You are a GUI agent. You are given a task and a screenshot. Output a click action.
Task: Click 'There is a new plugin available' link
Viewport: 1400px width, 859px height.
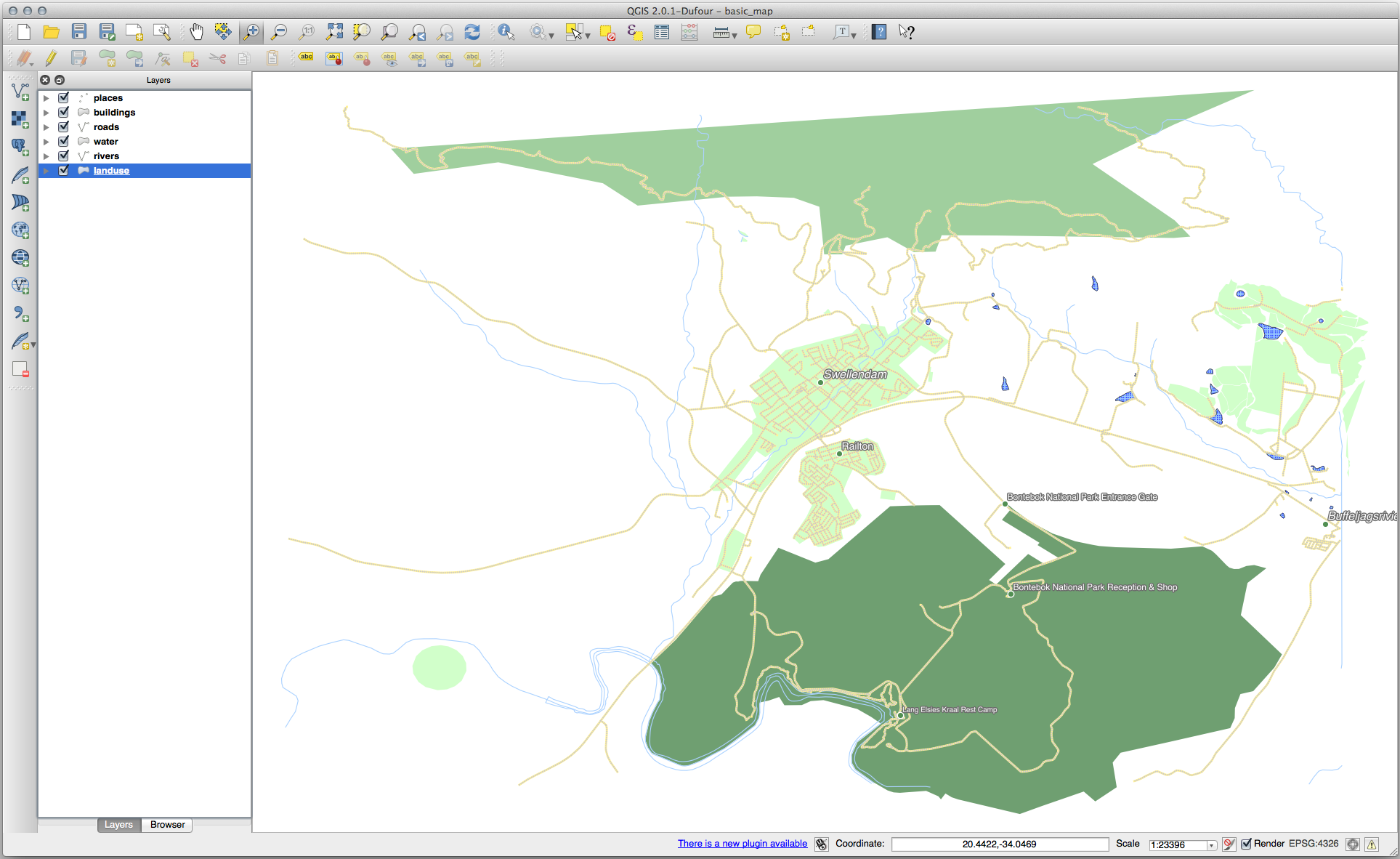tap(742, 844)
